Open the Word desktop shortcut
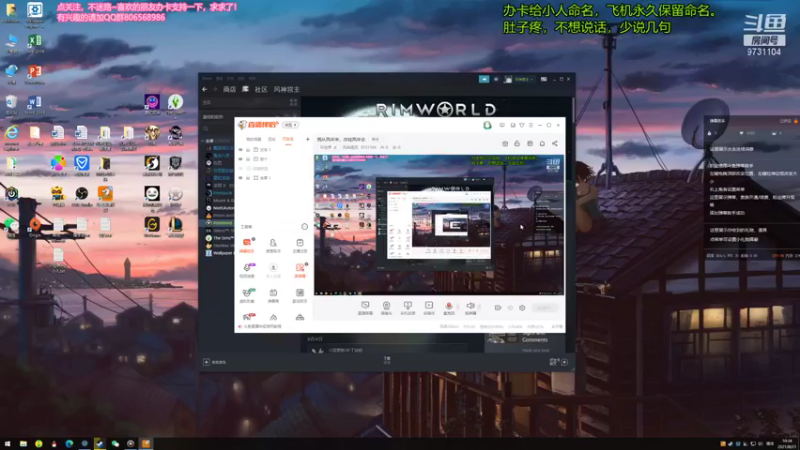Image resolution: width=800 pixels, height=450 pixels. [x=35, y=105]
